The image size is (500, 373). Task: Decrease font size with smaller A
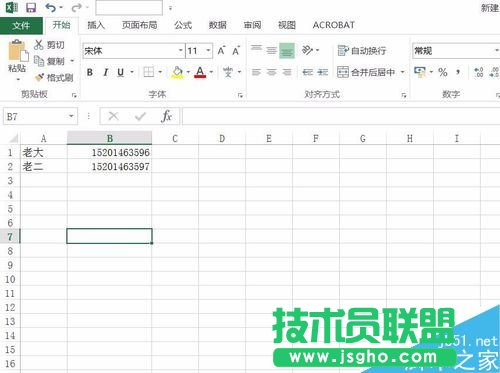point(236,50)
